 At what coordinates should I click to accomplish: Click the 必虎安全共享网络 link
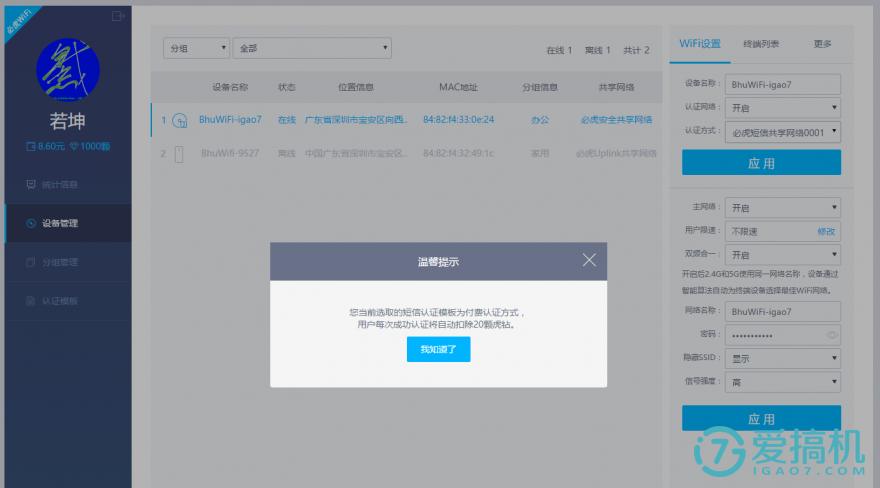tap(616, 119)
